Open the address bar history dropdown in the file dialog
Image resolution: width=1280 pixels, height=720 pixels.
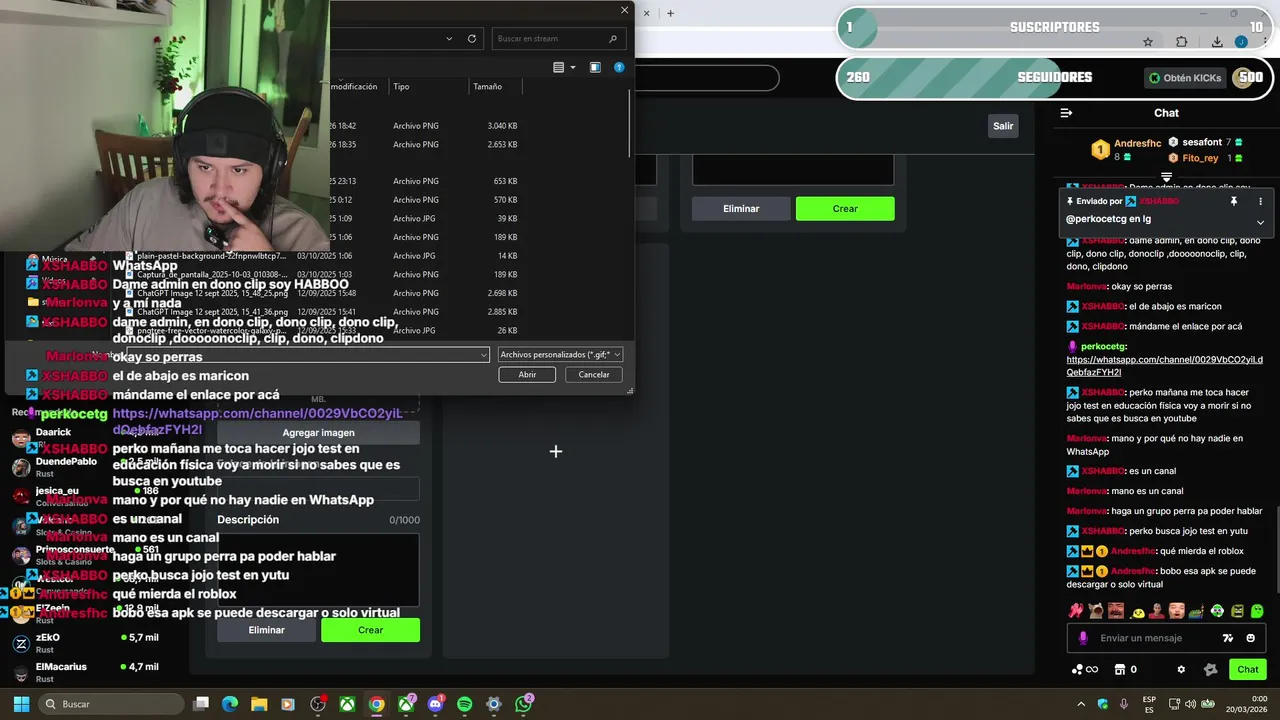click(449, 38)
